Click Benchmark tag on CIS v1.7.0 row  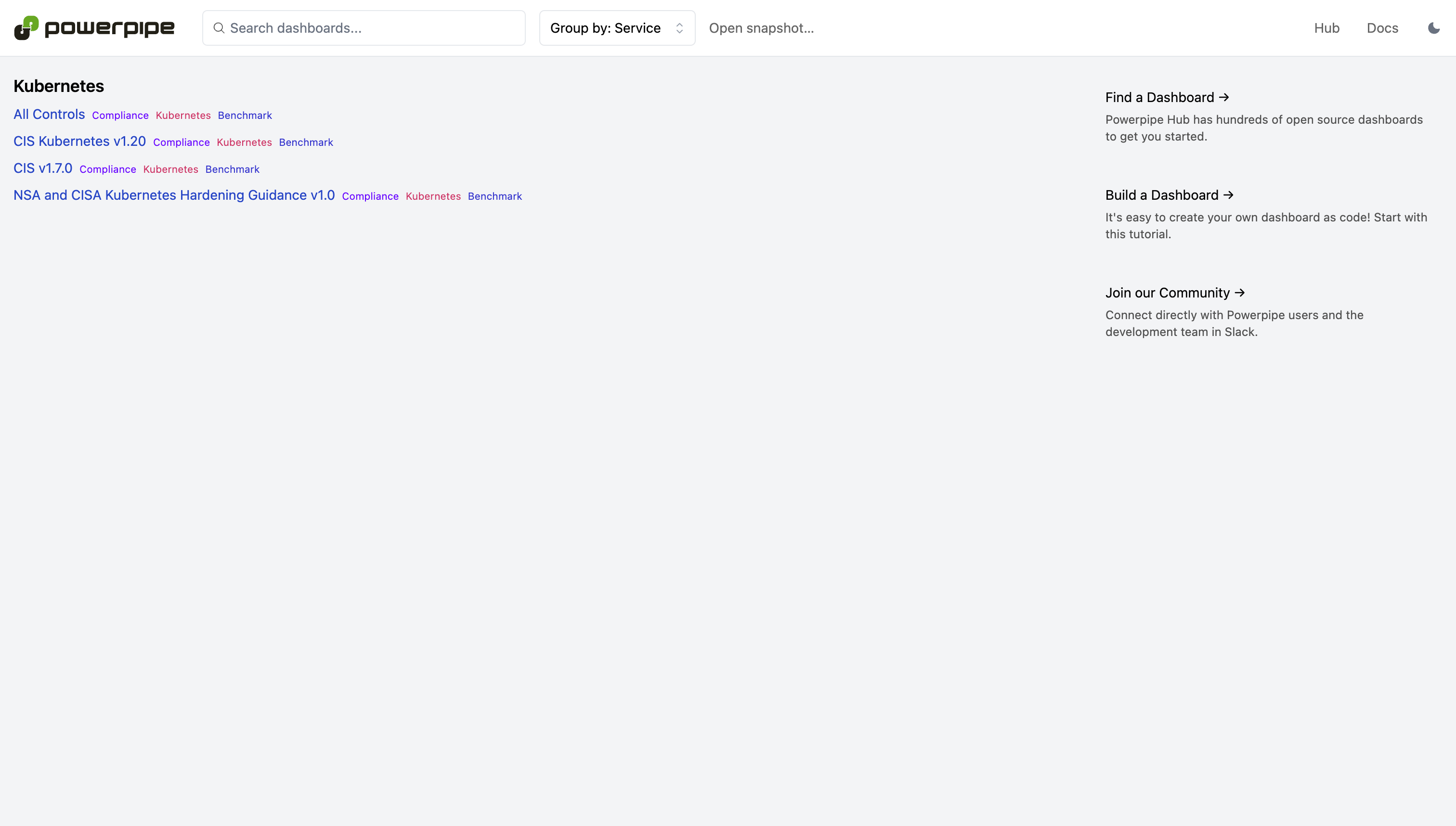point(233,169)
